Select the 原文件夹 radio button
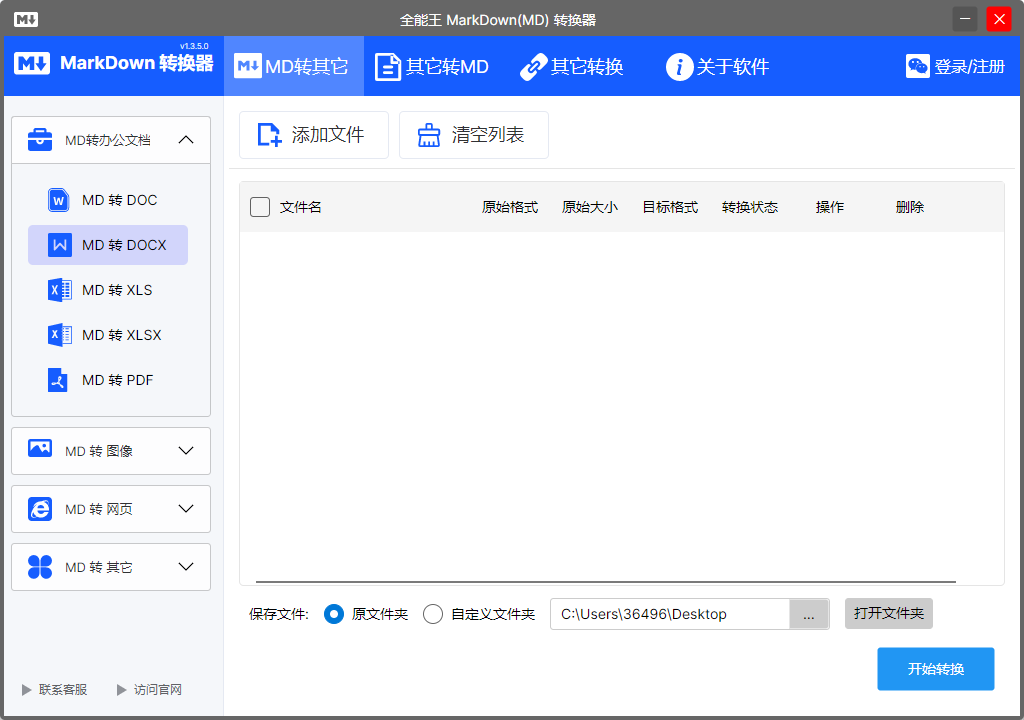This screenshot has width=1024, height=720. pyautogui.click(x=334, y=614)
